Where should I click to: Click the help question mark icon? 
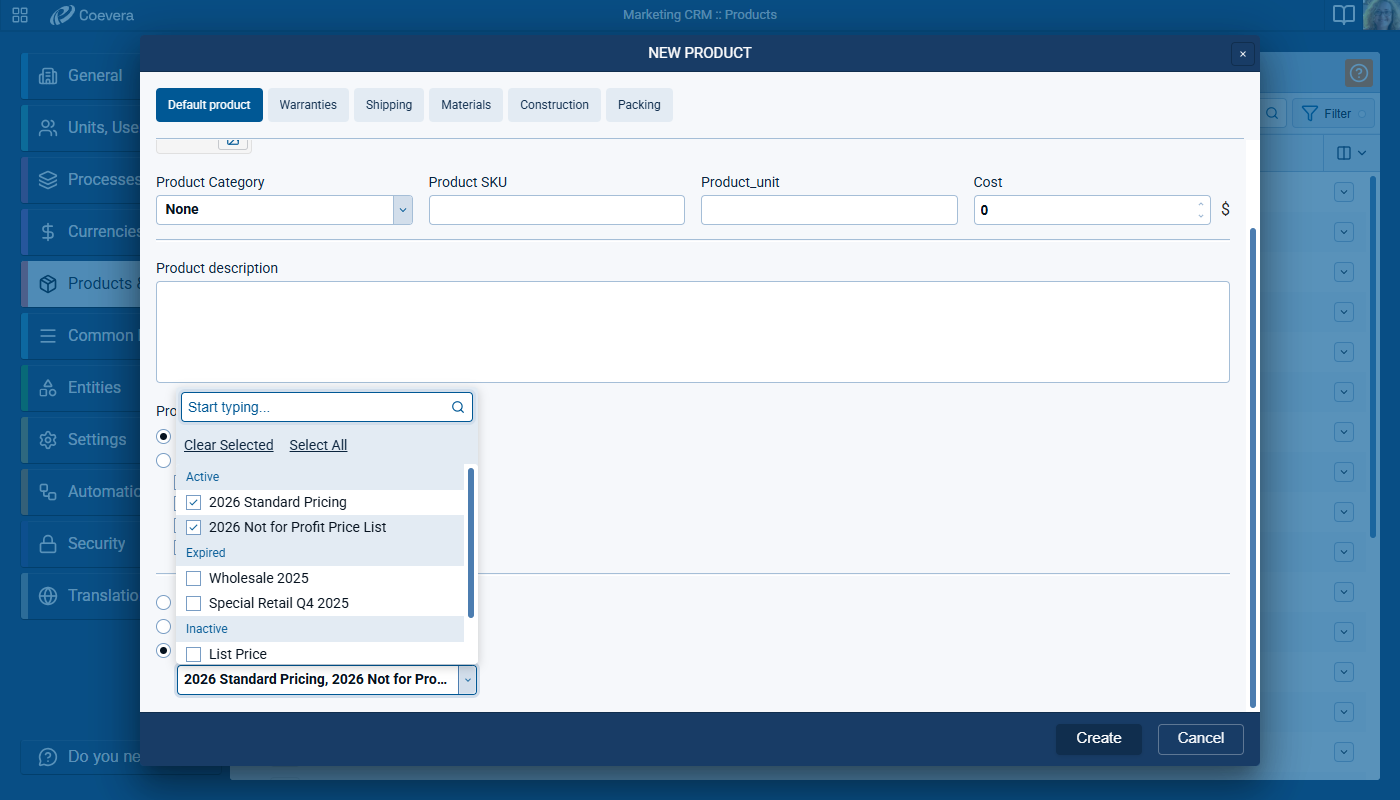click(x=1358, y=73)
